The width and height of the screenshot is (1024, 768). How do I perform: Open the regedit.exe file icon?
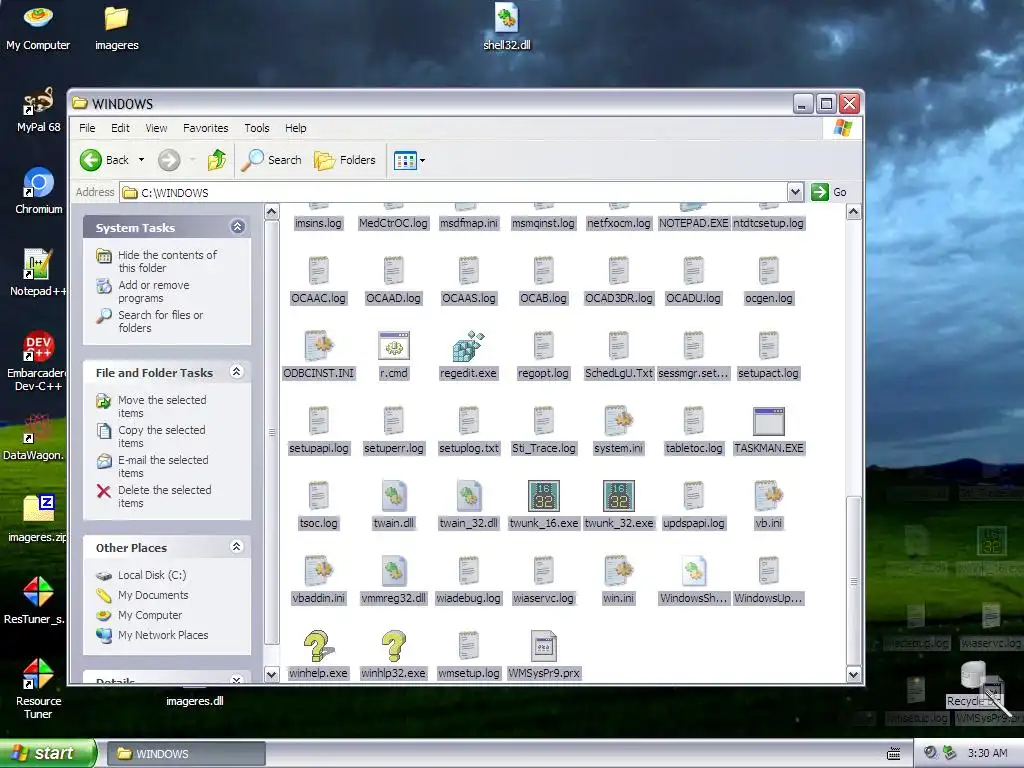(x=468, y=346)
